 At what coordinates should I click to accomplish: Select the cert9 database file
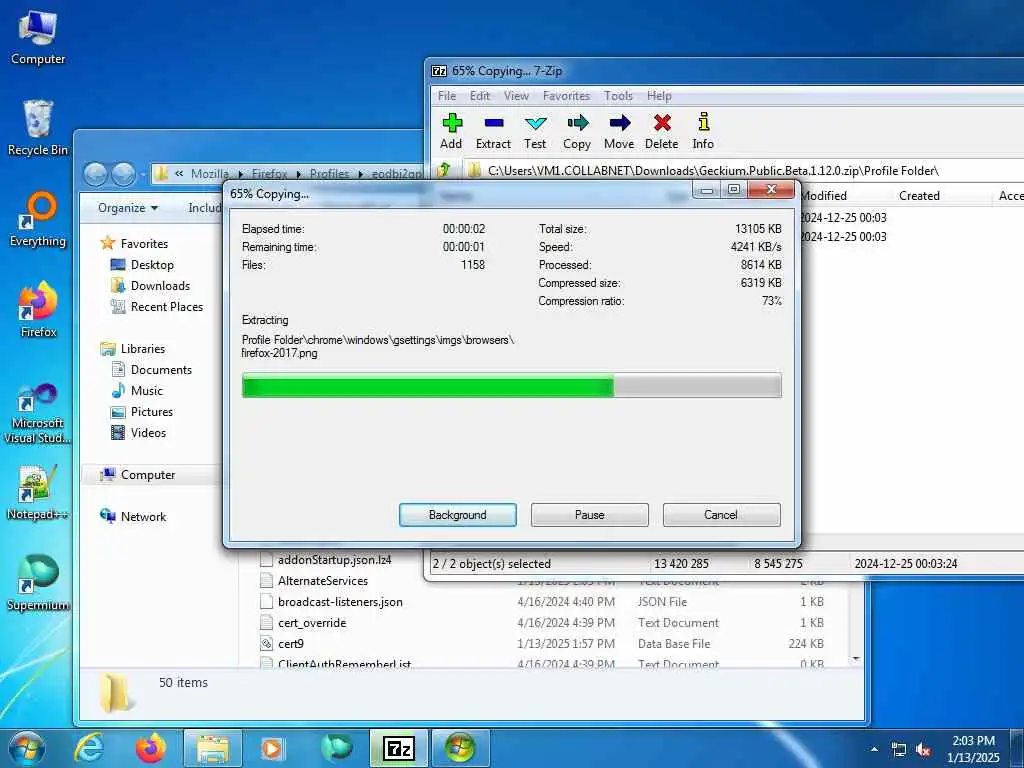point(291,643)
